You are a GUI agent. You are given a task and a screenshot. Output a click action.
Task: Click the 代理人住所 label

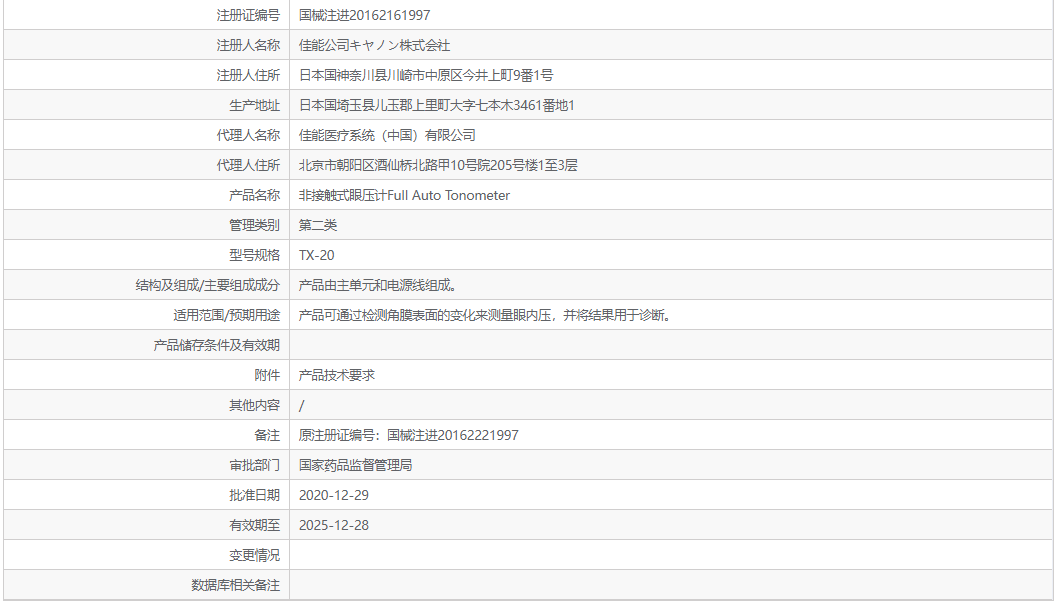tap(248, 165)
